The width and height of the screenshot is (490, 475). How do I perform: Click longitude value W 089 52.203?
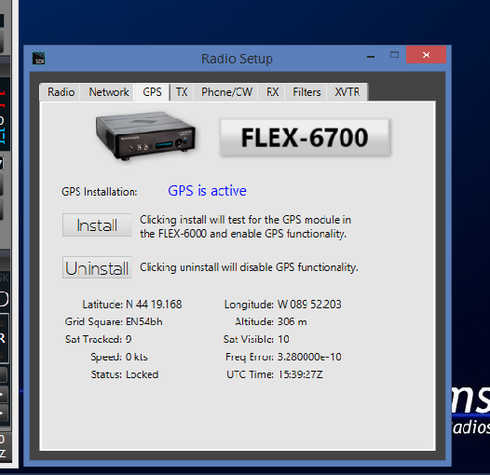[309, 304]
